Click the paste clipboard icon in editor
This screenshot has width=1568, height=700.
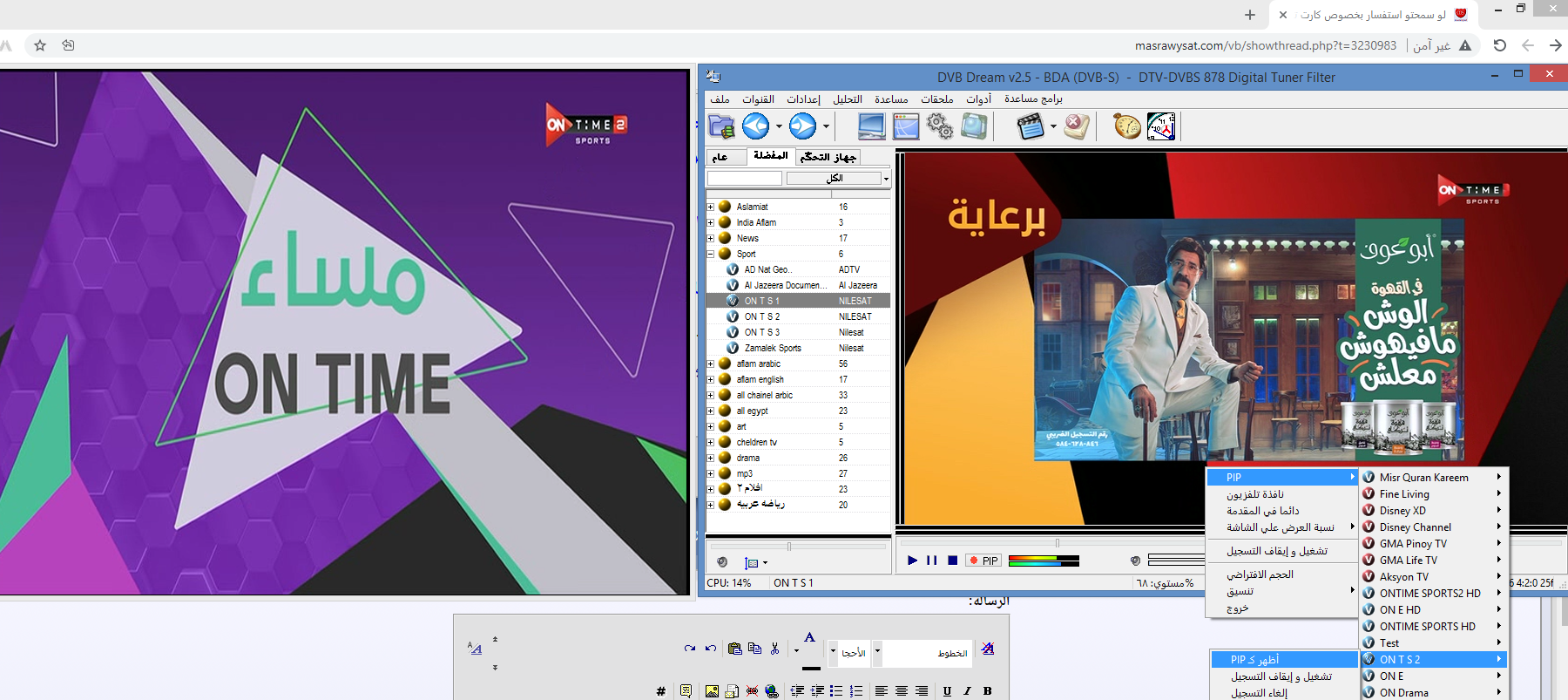coord(734,649)
